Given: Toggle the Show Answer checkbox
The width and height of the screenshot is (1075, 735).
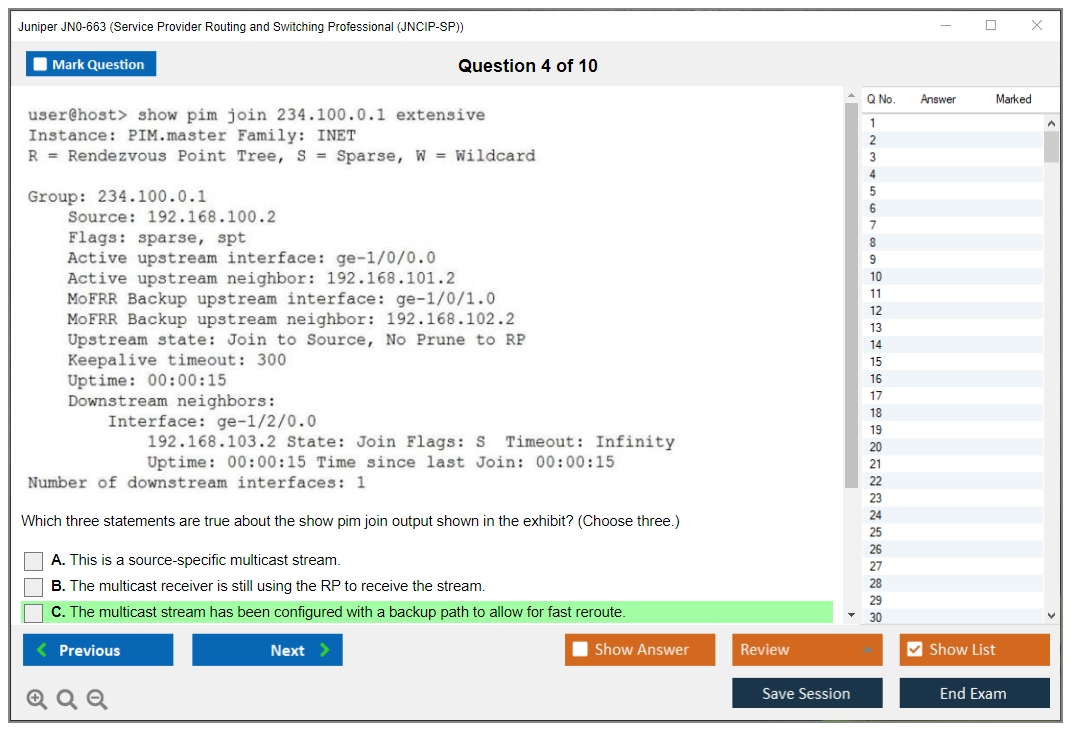Looking at the screenshot, I should pyautogui.click(x=581, y=650).
